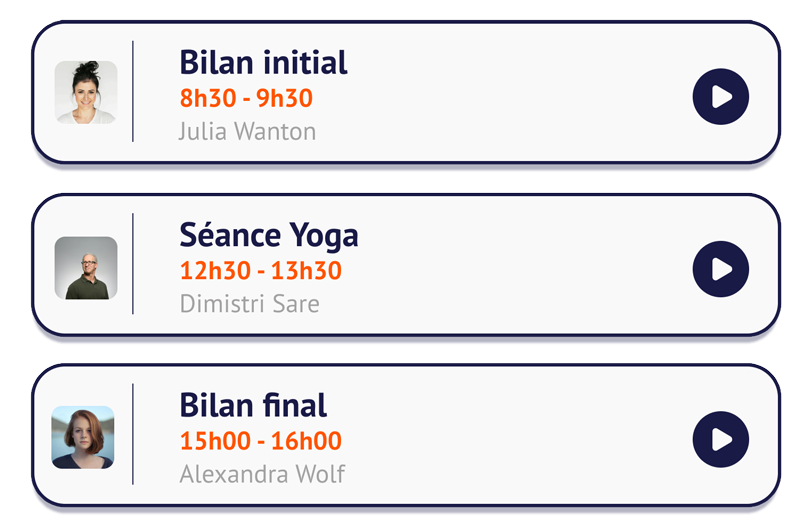800x527 pixels.
Task: View Dimistri Sare's avatar picture
Action: coord(86,268)
